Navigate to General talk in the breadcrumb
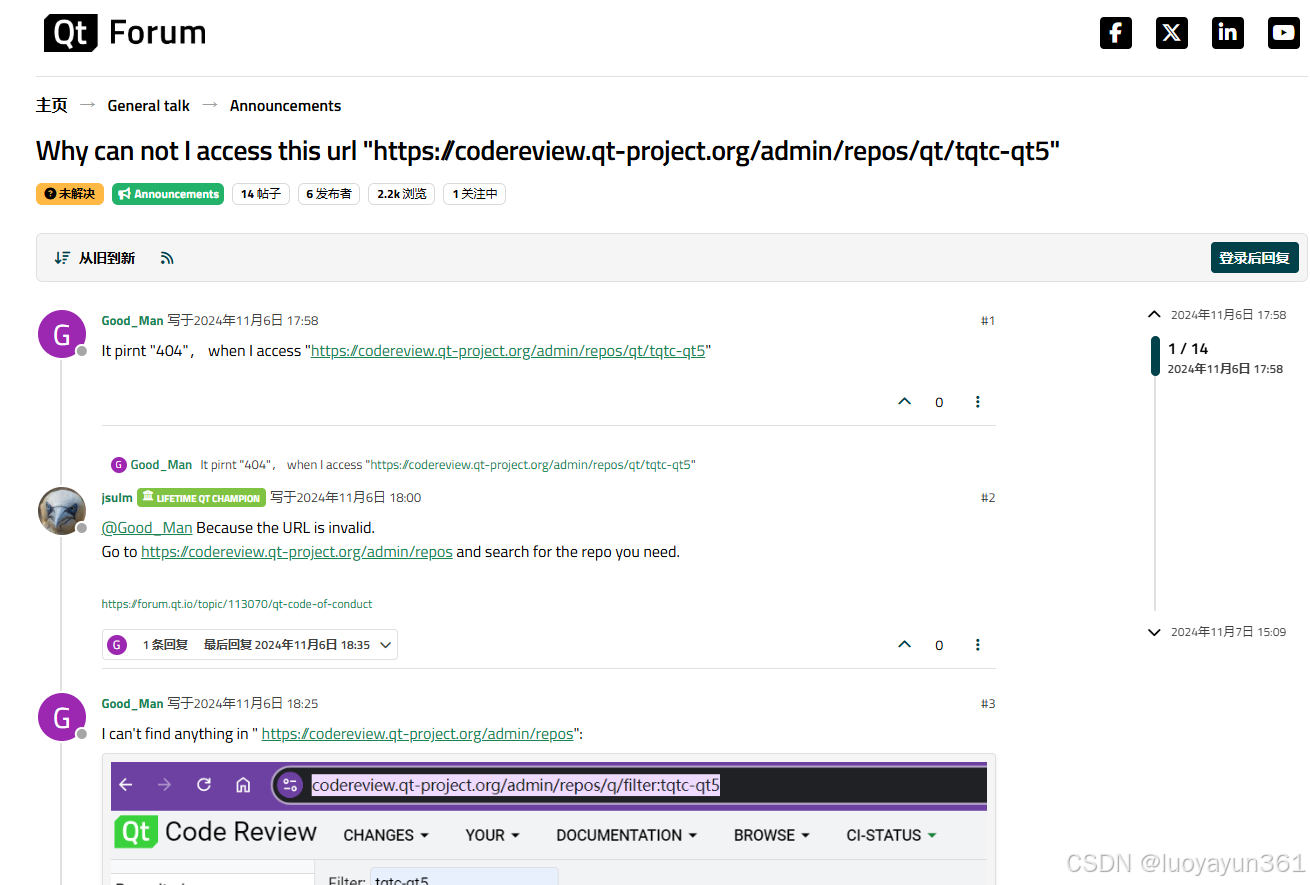The height and width of the screenshot is (885, 1310). [x=148, y=105]
